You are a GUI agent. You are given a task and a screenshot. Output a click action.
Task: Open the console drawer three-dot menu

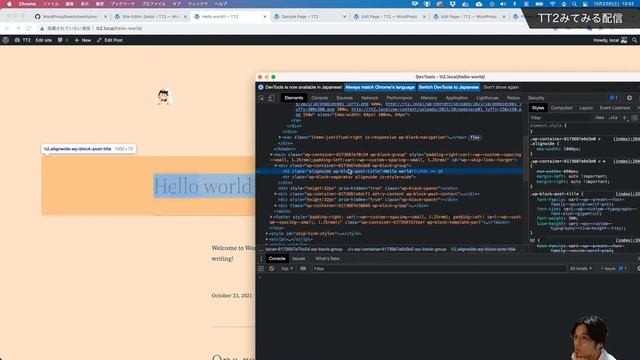click(x=262, y=259)
